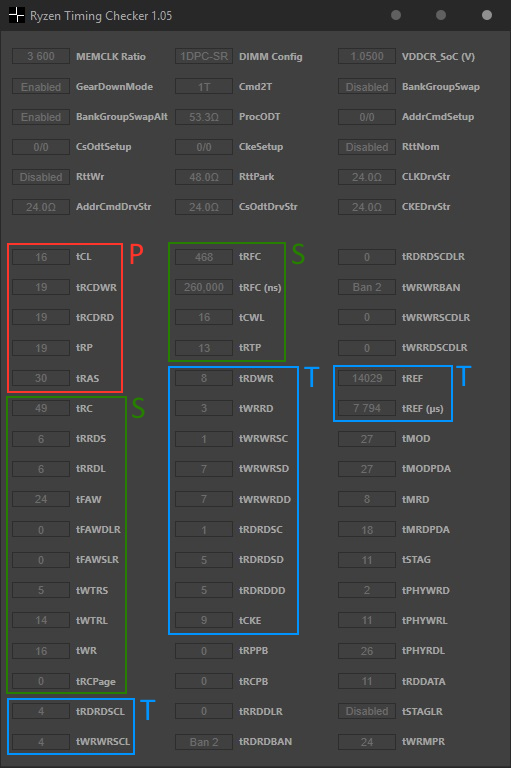Select the tRFC value field 468
Screen dimensions: 511x768
[x=204, y=257]
